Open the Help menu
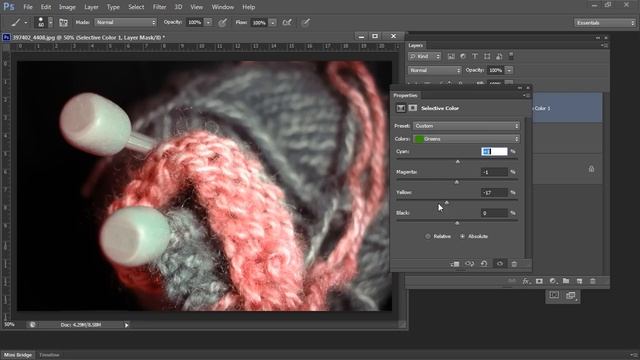 click(x=249, y=7)
